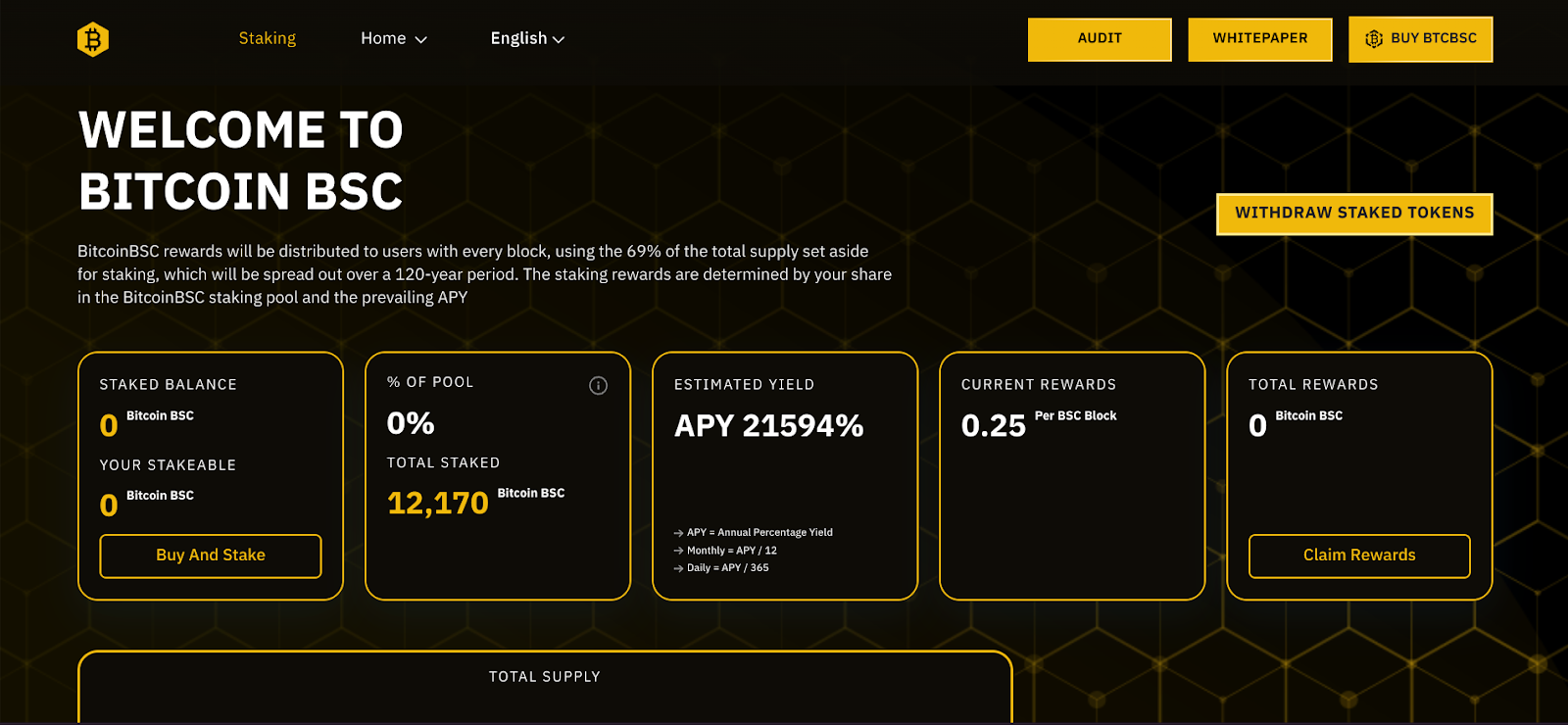The width and height of the screenshot is (1568, 725).
Task: Click Withdraw Staked Tokens button
Action: point(1354,214)
